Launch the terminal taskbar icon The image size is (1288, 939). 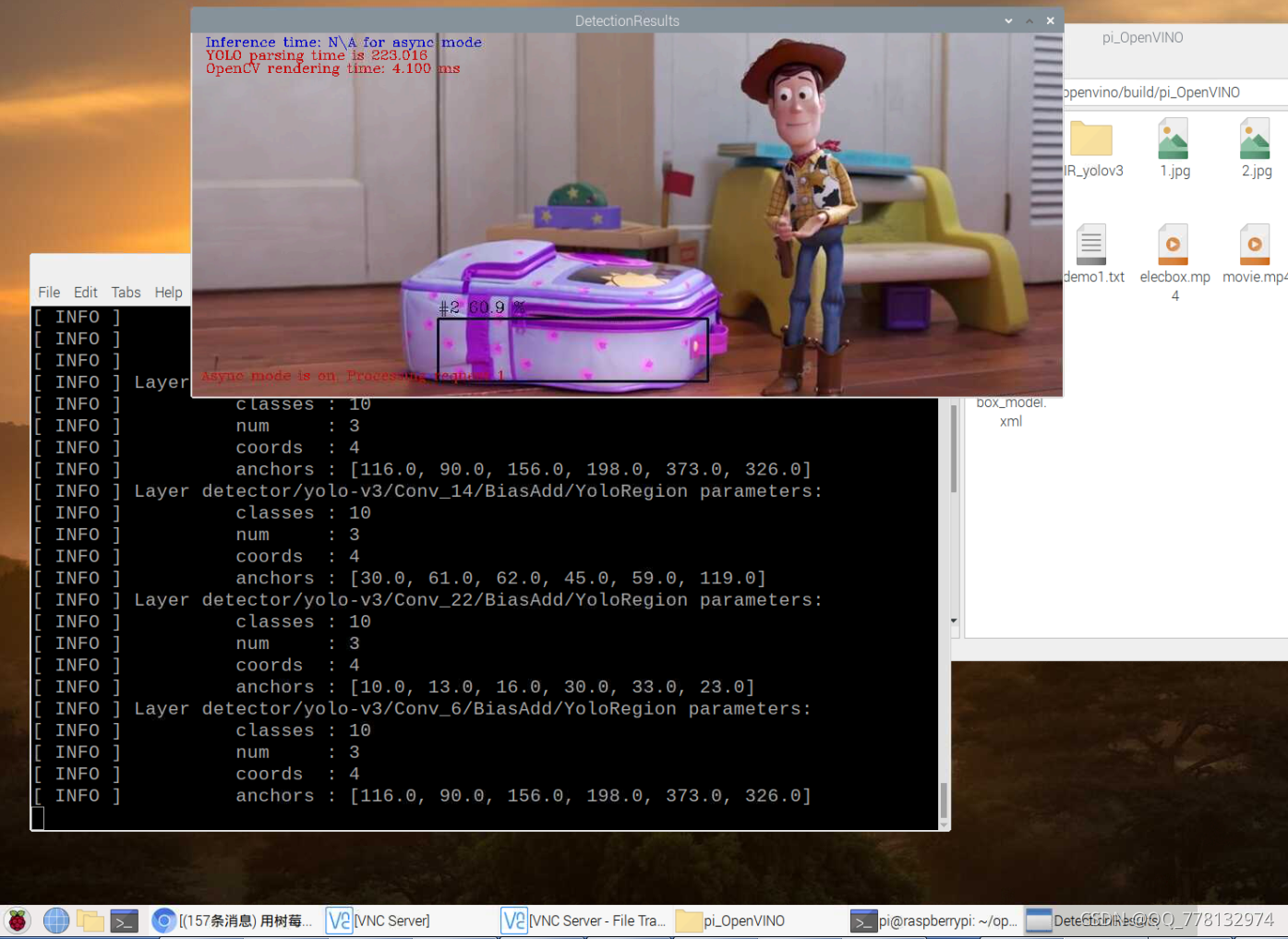pyautogui.click(x=125, y=921)
